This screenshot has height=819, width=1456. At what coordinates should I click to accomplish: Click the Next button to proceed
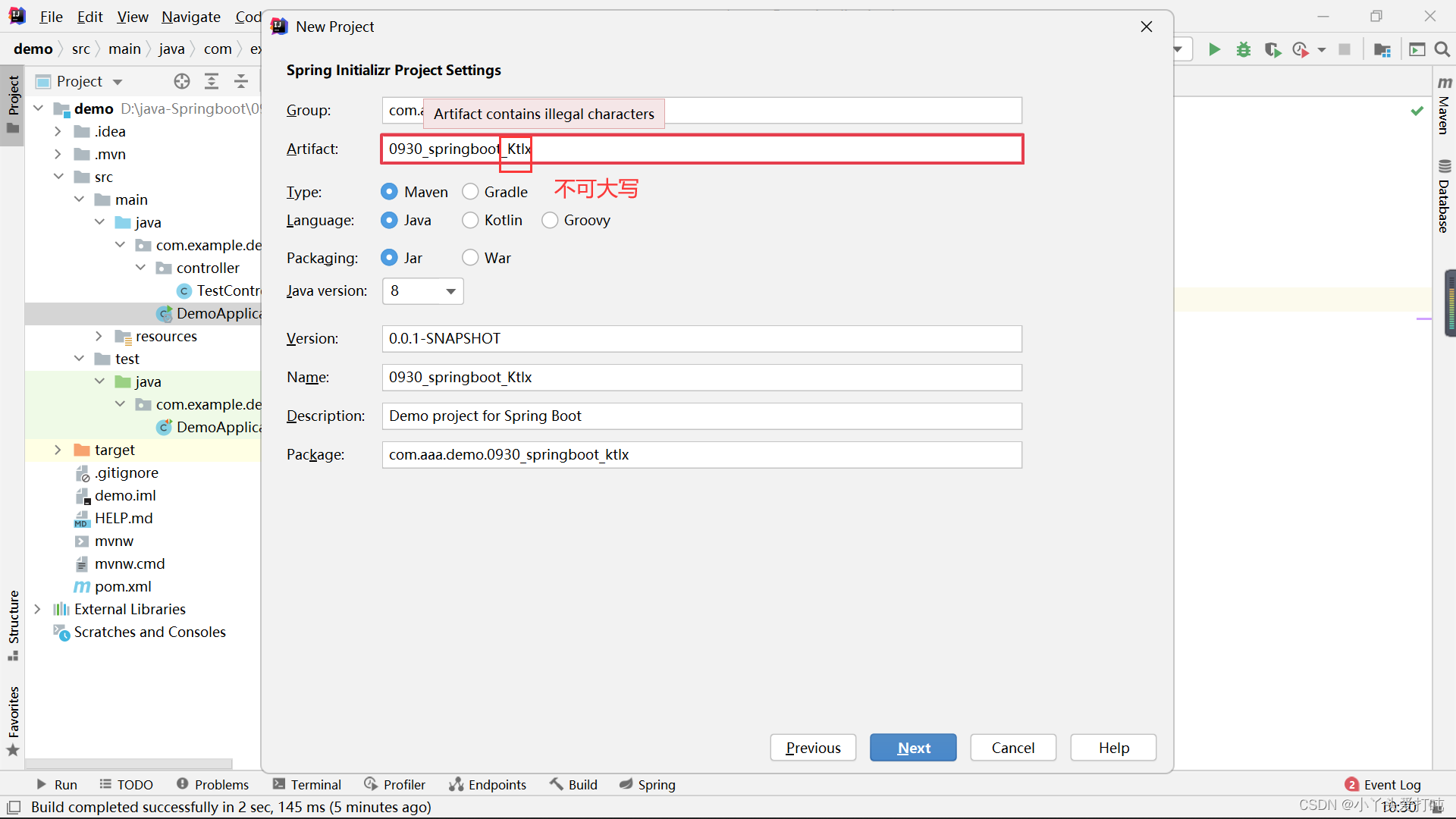(x=913, y=747)
